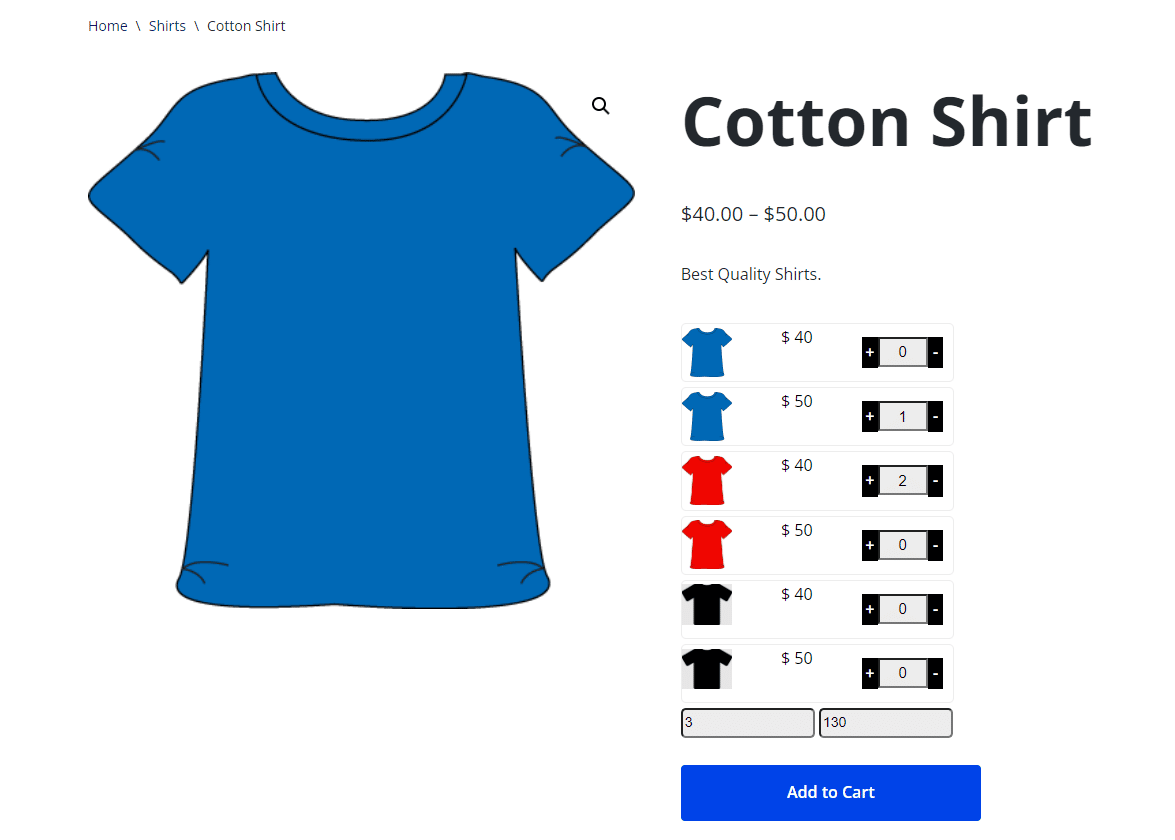The image size is (1175, 840).
Task: Click the Add to Cart button
Action: pyautogui.click(x=830, y=793)
